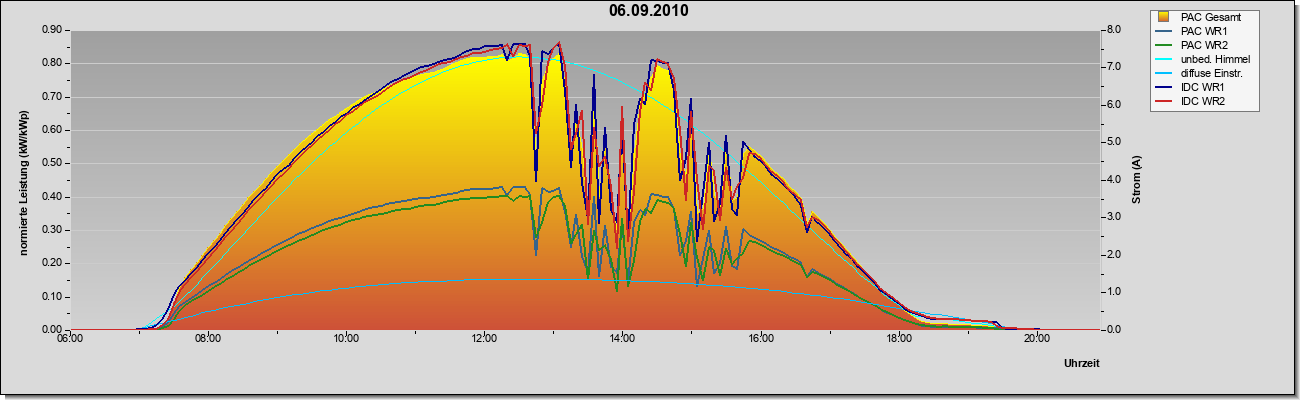Screen dimensions: 1300x400
Task: Click the 08:00 time axis label
Action: [x=207, y=339]
